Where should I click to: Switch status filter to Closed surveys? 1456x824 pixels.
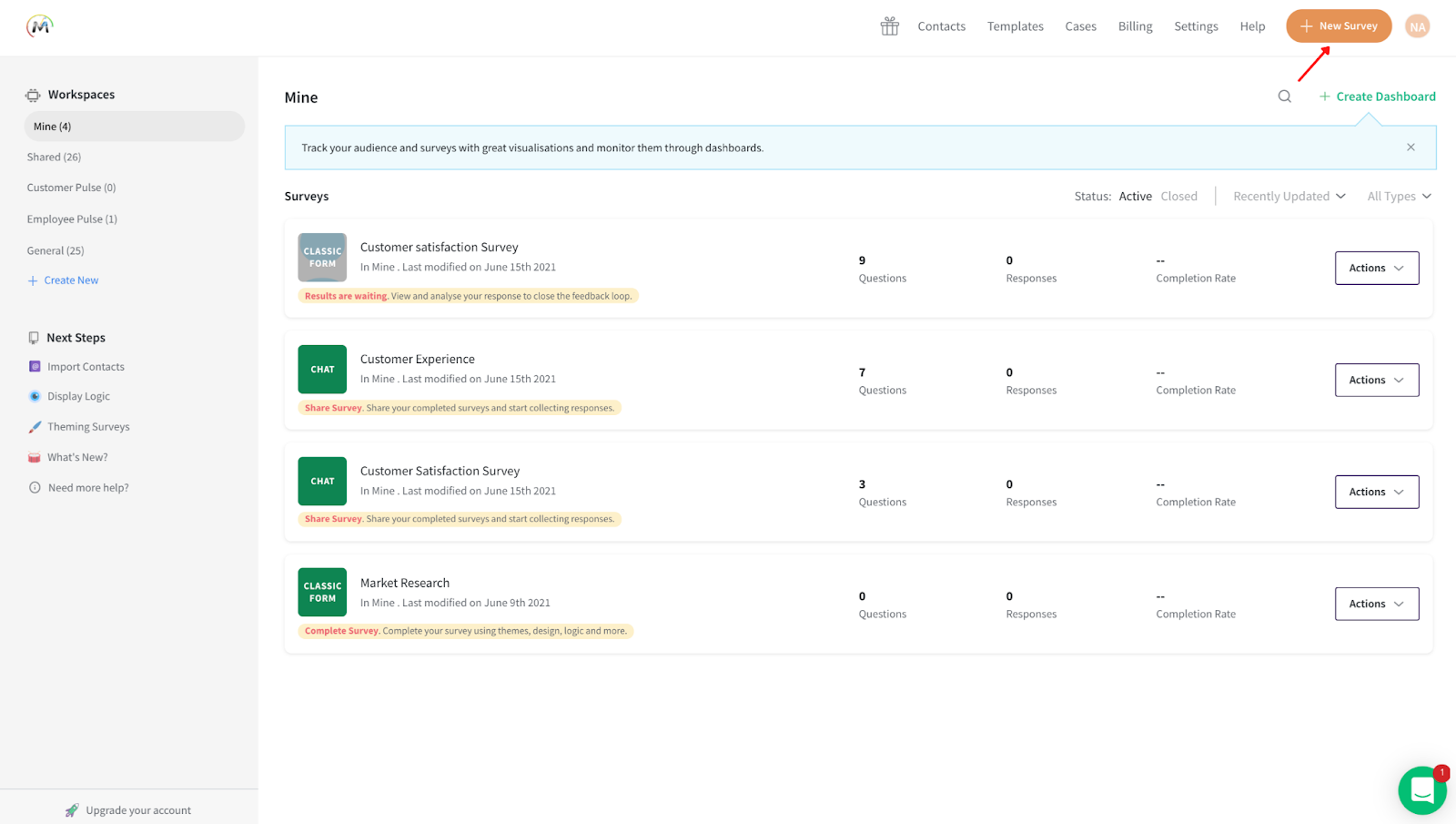1178,196
